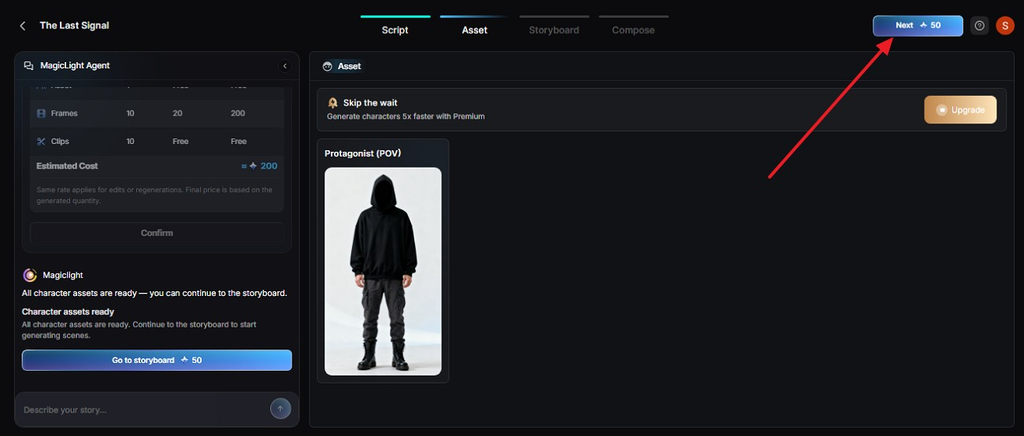Click the Frames row label

point(64,114)
